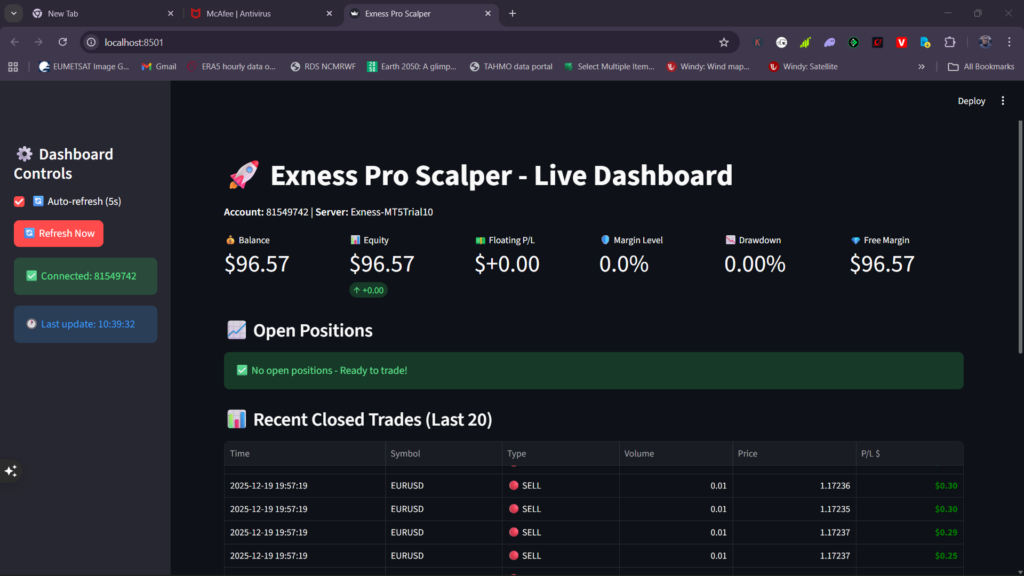The image size is (1024, 576).
Task: Expand hidden bookmarks with the double chevron
Action: [x=921, y=67]
